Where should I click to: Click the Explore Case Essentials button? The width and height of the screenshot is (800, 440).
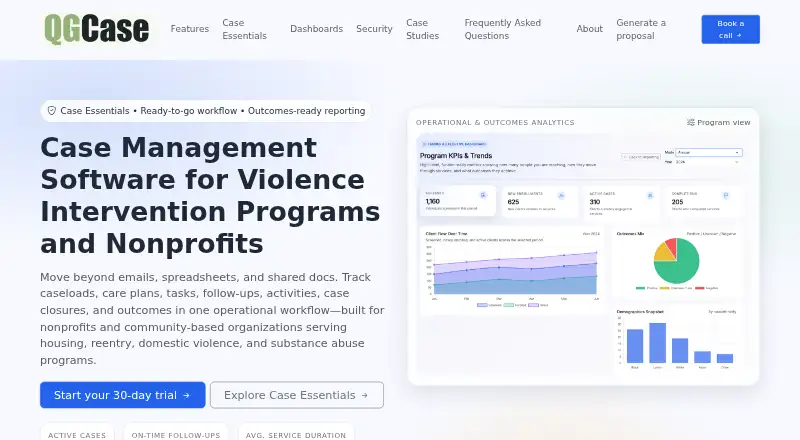(x=296, y=395)
